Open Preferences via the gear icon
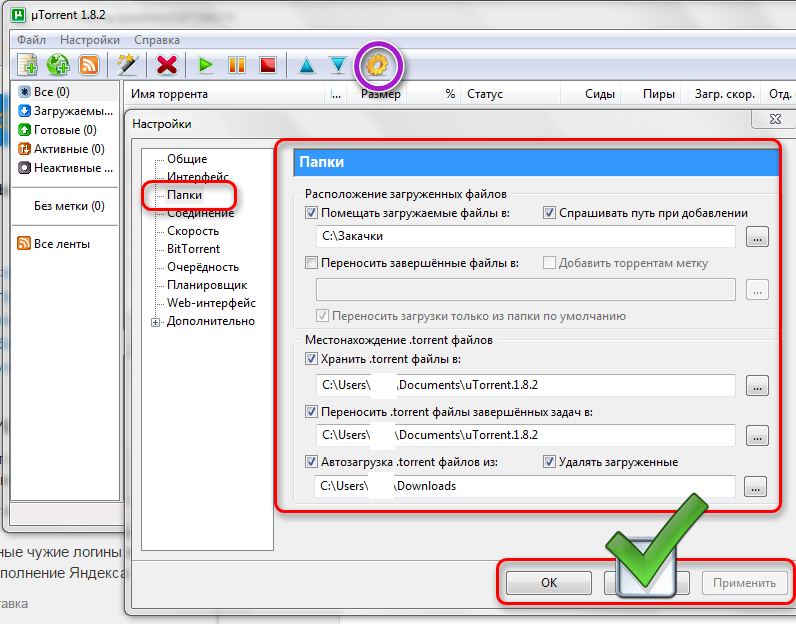This screenshot has width=796, height=624. (378, 65)
